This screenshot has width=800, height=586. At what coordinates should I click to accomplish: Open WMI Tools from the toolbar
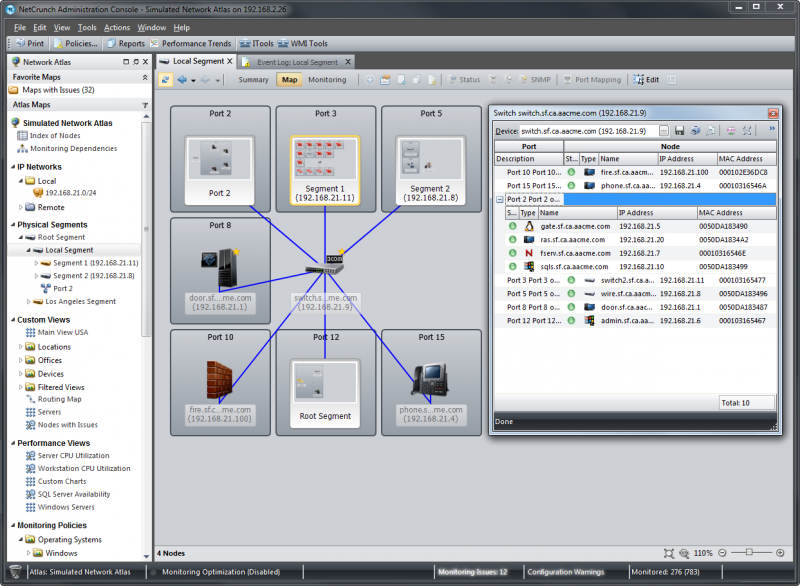pos(303,43)
